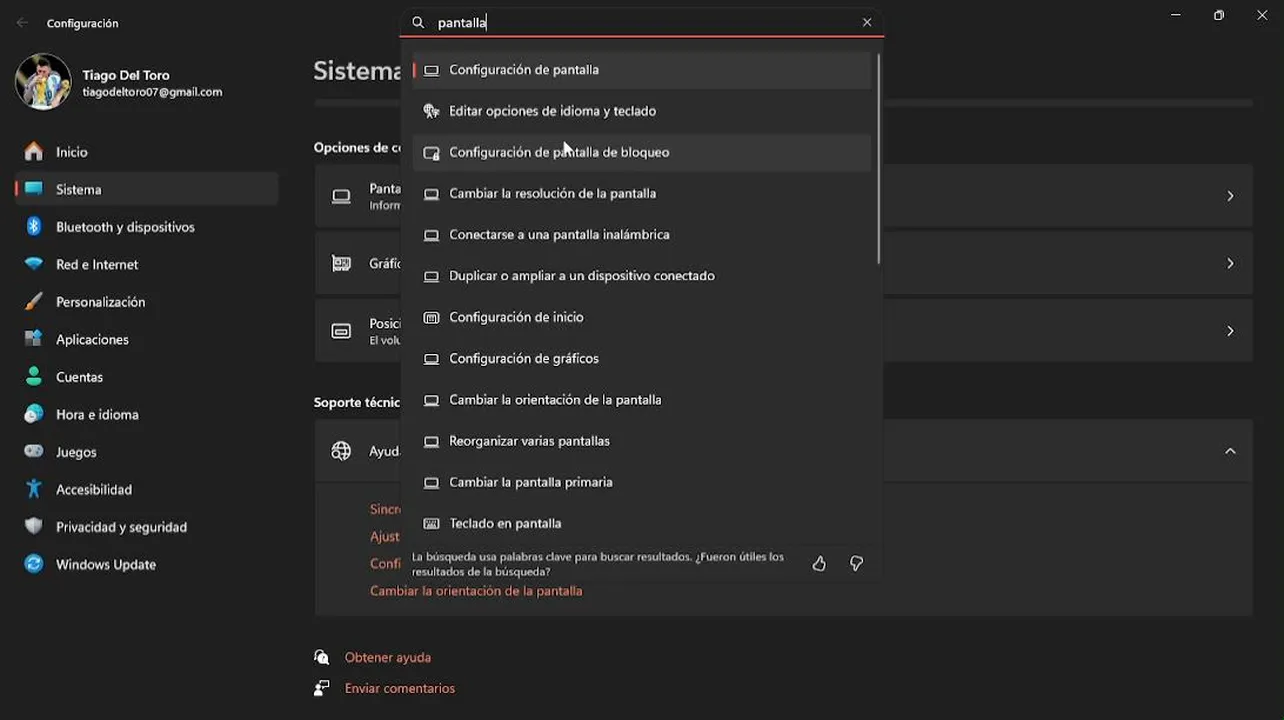Screen dimensions: 1284x720
Task: Expand the Gráficos option chevron arrow
Action: 1230,263
